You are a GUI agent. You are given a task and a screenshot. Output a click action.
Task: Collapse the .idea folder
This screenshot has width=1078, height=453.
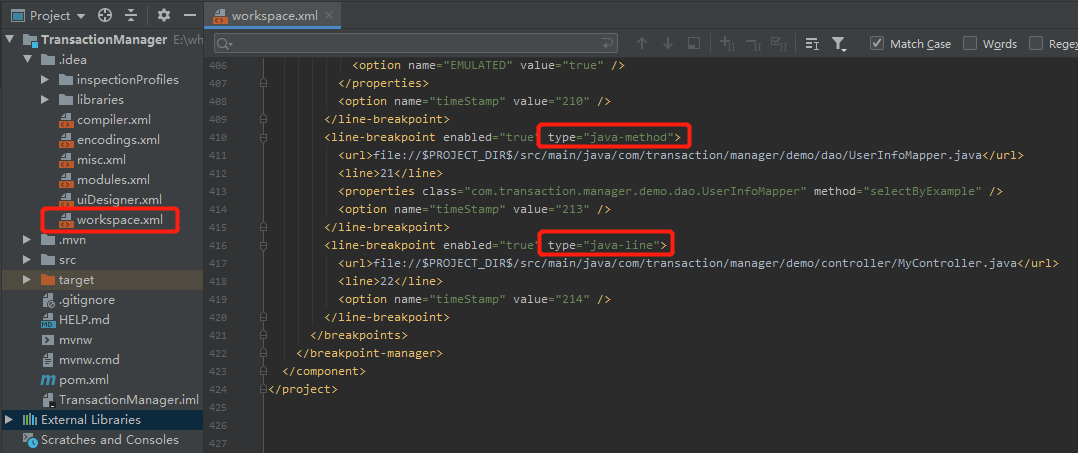click(x=28, y=60)
